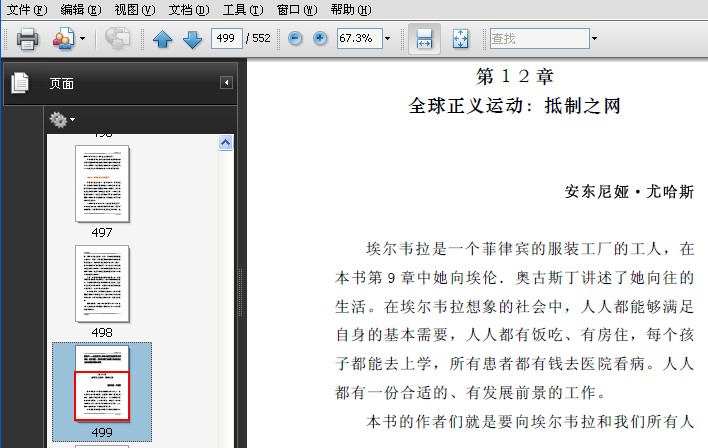708x448 pixels.
Task: Open the 帮助(H) menu
Action: coord(351,9)
